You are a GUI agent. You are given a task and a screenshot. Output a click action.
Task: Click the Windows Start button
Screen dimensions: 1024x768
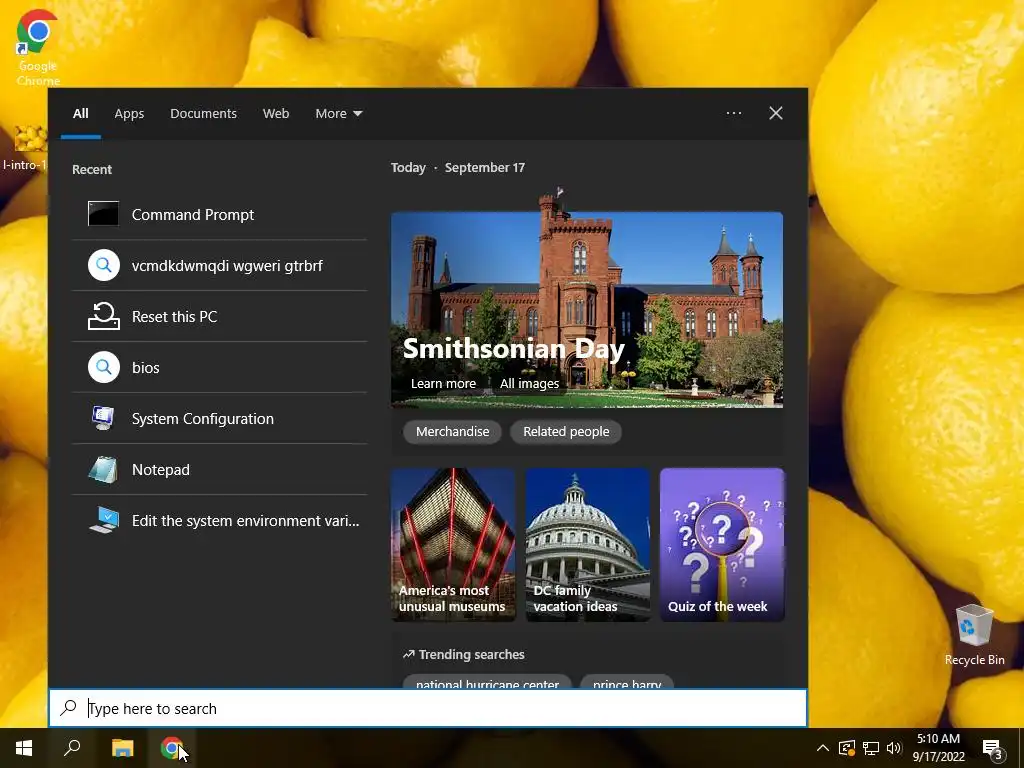(x=24, y=748)
